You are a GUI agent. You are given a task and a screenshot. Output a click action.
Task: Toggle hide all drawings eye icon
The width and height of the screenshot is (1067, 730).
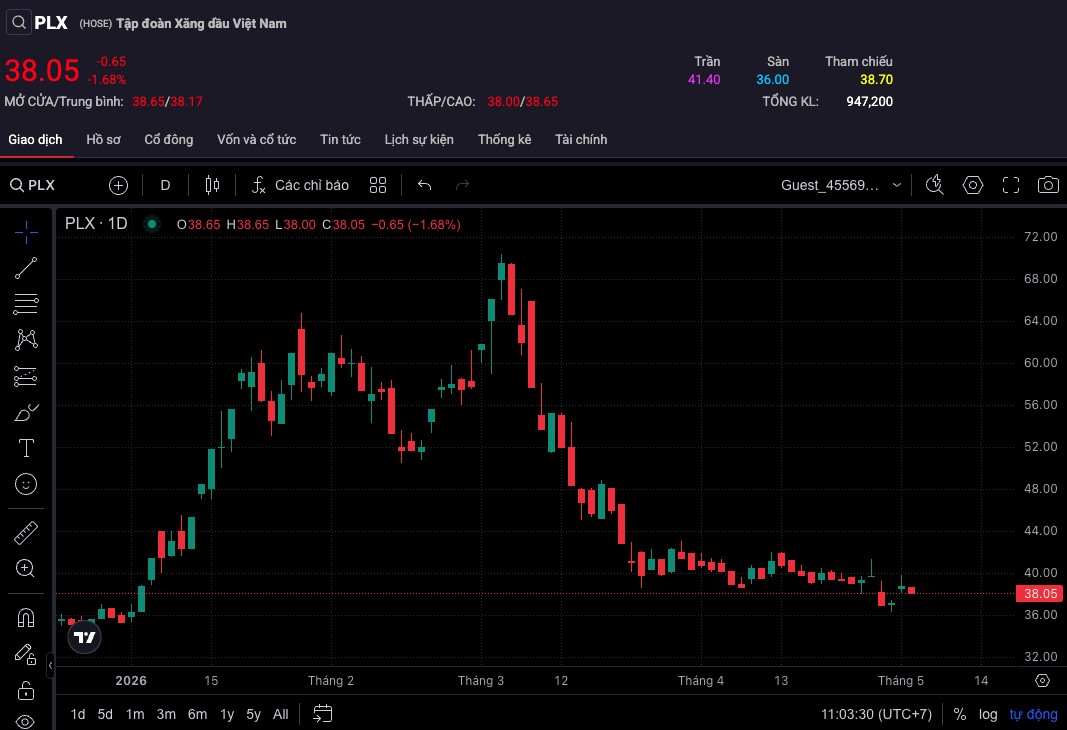pyautogui.click(x=26, y=721)
